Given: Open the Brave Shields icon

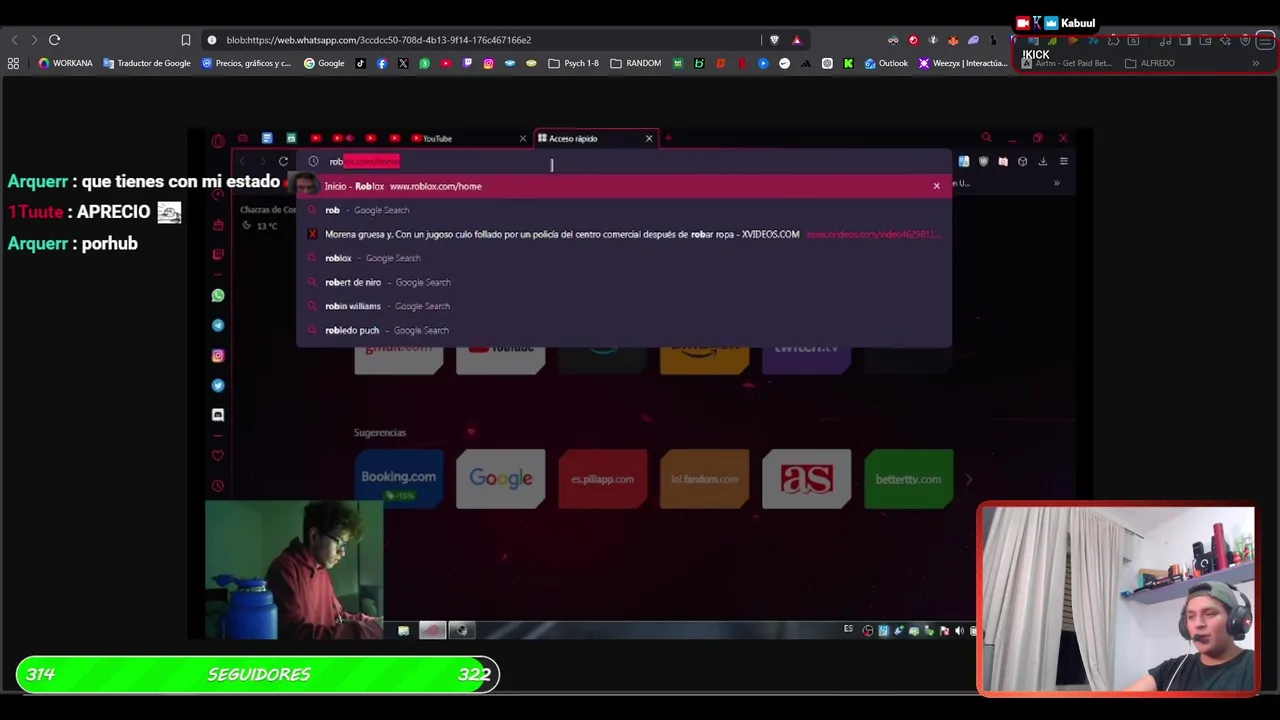Looking at the screenshot, I should click(774, 40).
